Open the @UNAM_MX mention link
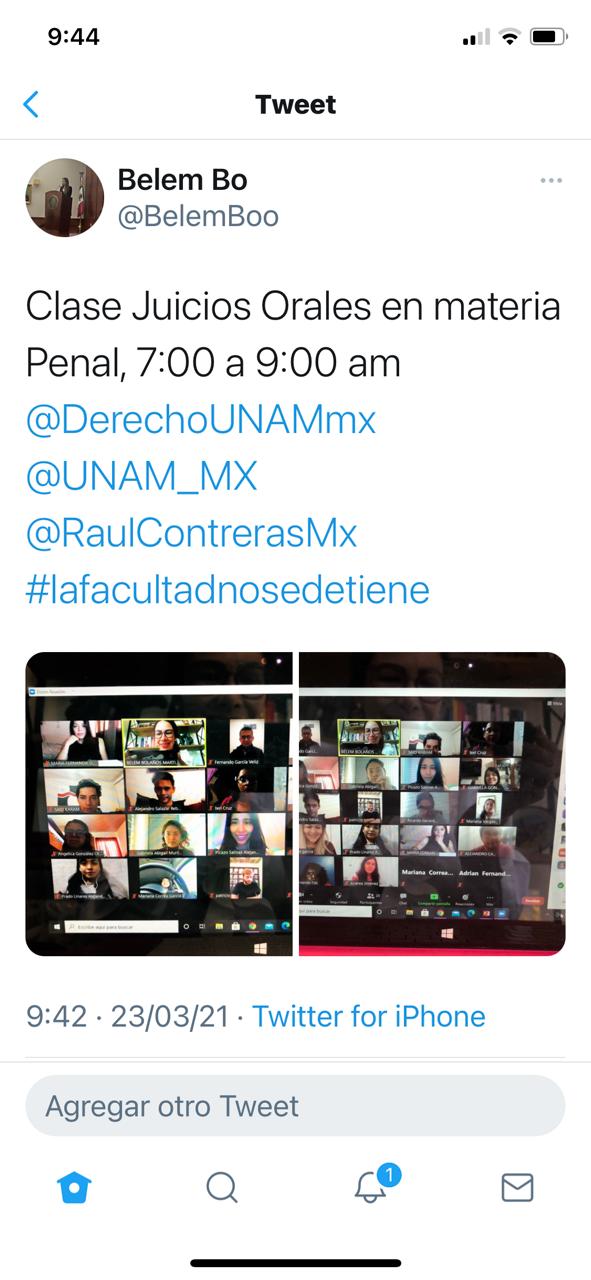 click(141, 476)
